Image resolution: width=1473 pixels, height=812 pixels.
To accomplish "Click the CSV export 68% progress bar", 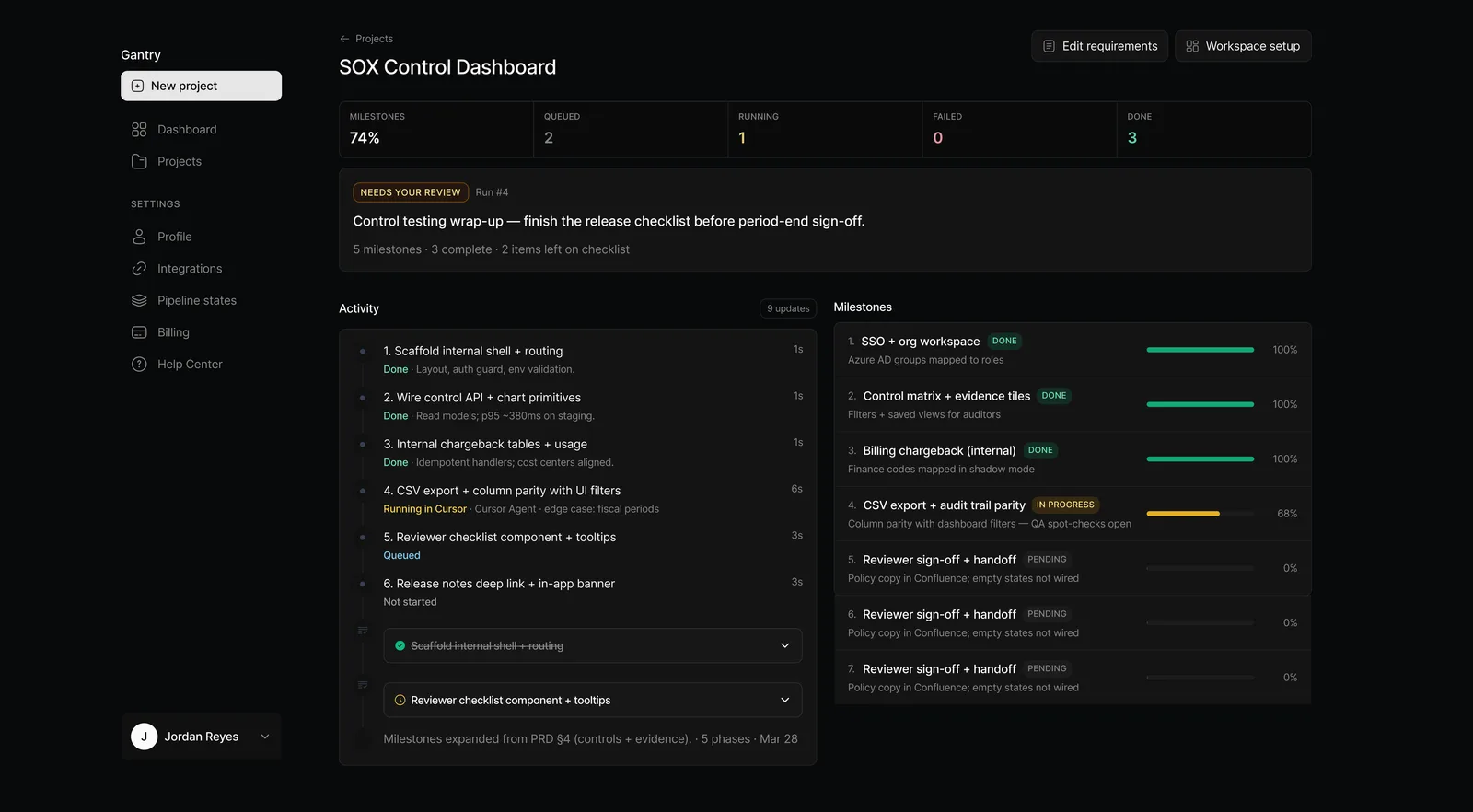I will (x=1200, y=514).
